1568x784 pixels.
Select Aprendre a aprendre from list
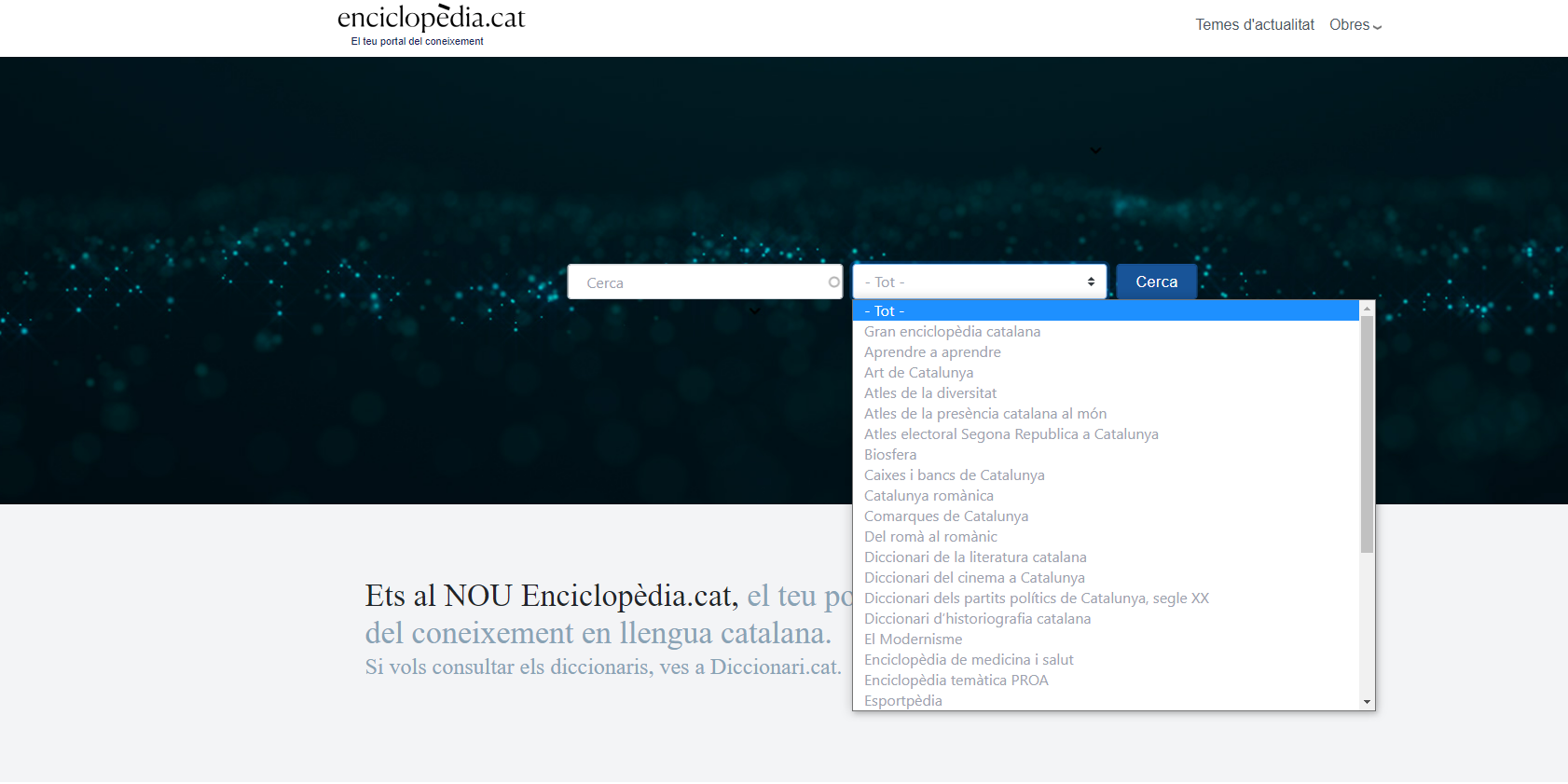coord(932,352)
